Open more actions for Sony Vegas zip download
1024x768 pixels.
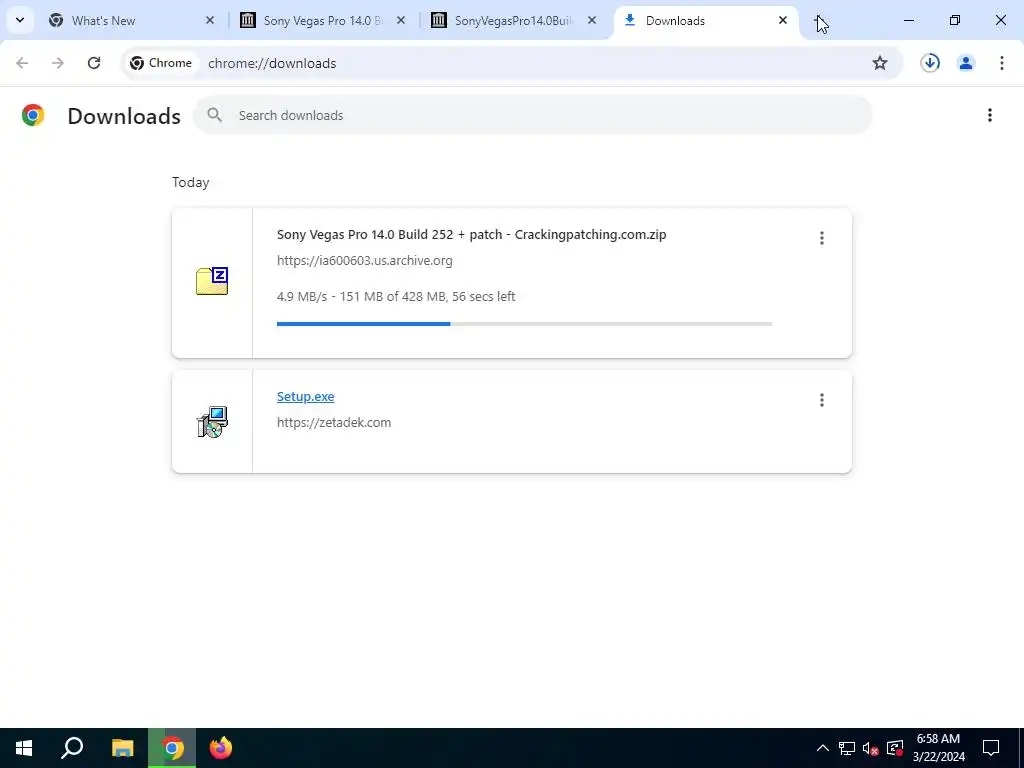click(822, 238)
